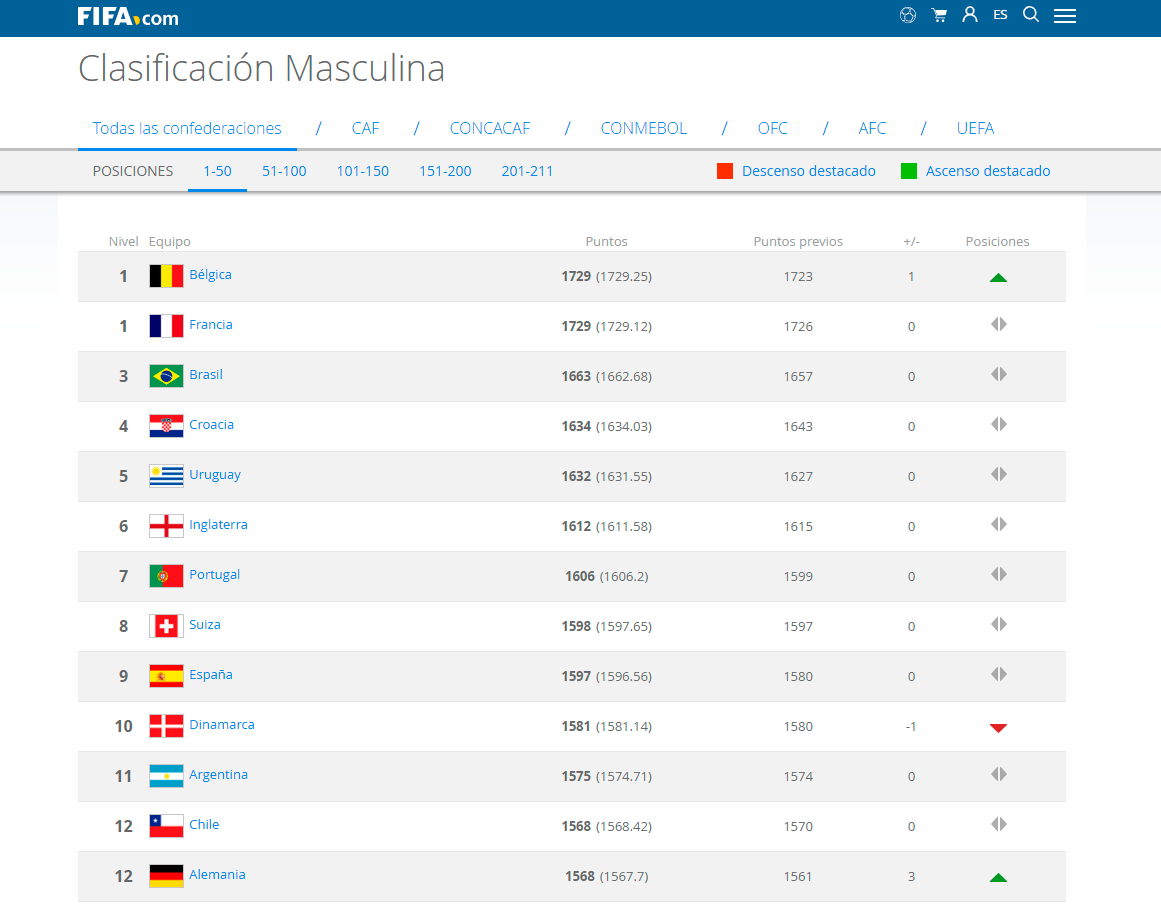
Task: Click the Puntos column header
Action: (606, 241)
